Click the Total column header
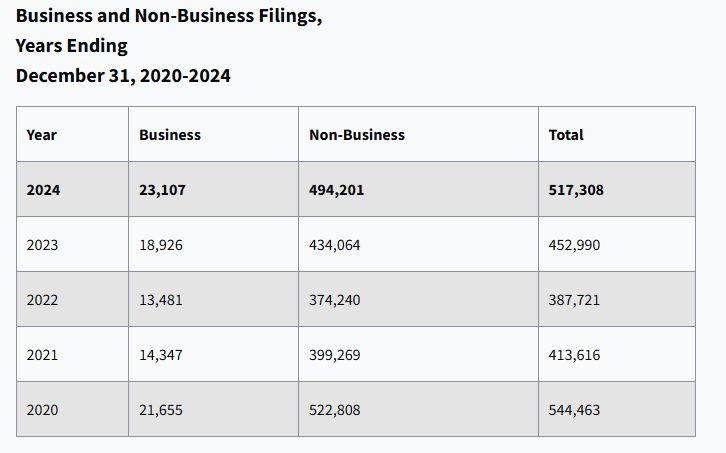This screenshot has height=453, width=726. 566,135
